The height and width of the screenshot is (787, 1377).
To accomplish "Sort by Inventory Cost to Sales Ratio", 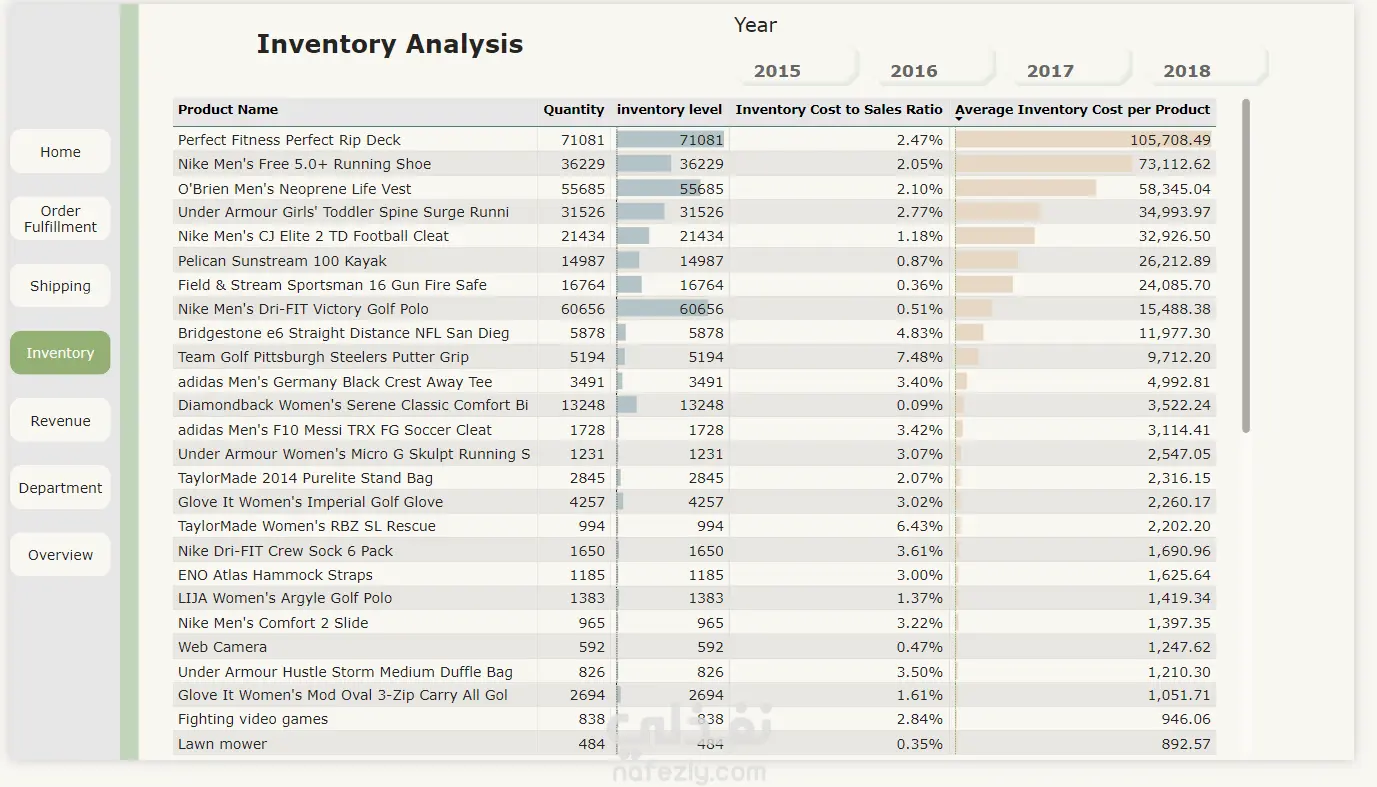I will click(x=838, y=110).
